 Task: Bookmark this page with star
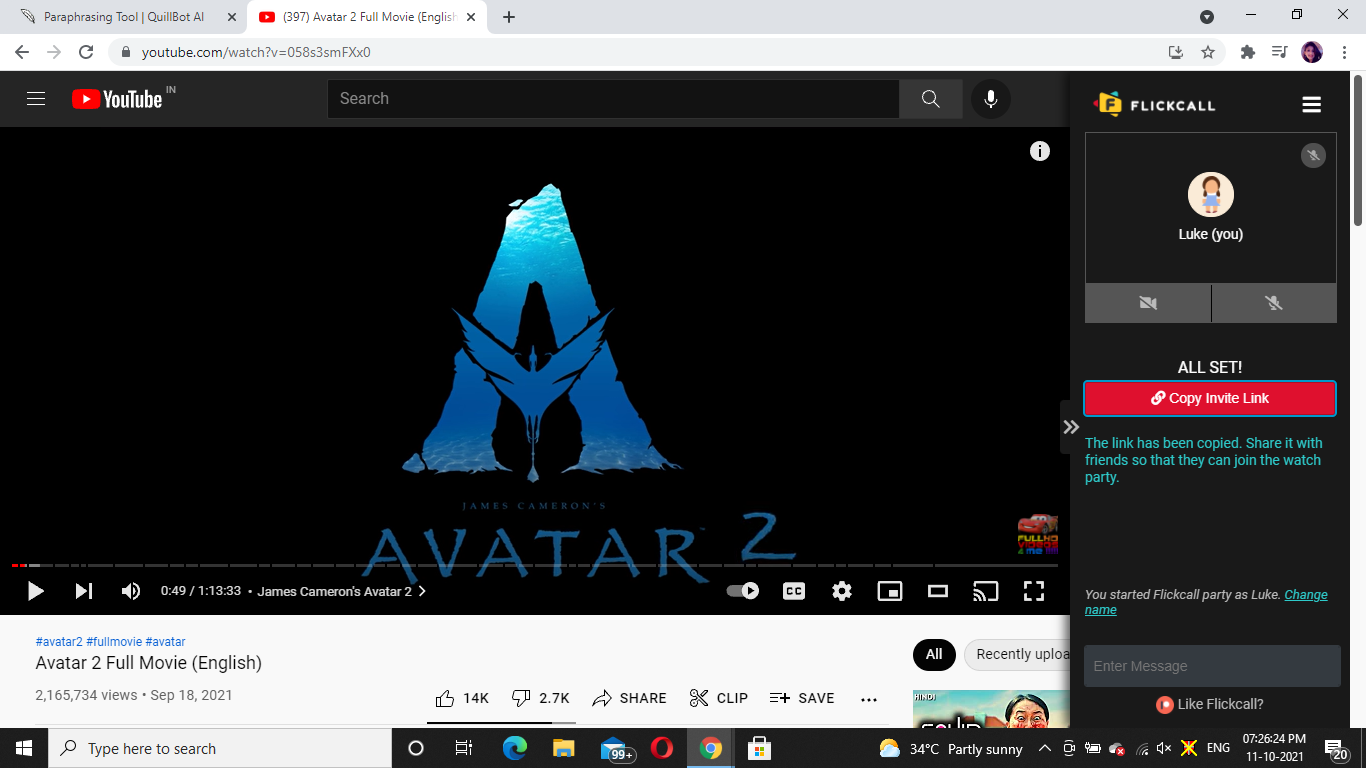(1208, 52)
